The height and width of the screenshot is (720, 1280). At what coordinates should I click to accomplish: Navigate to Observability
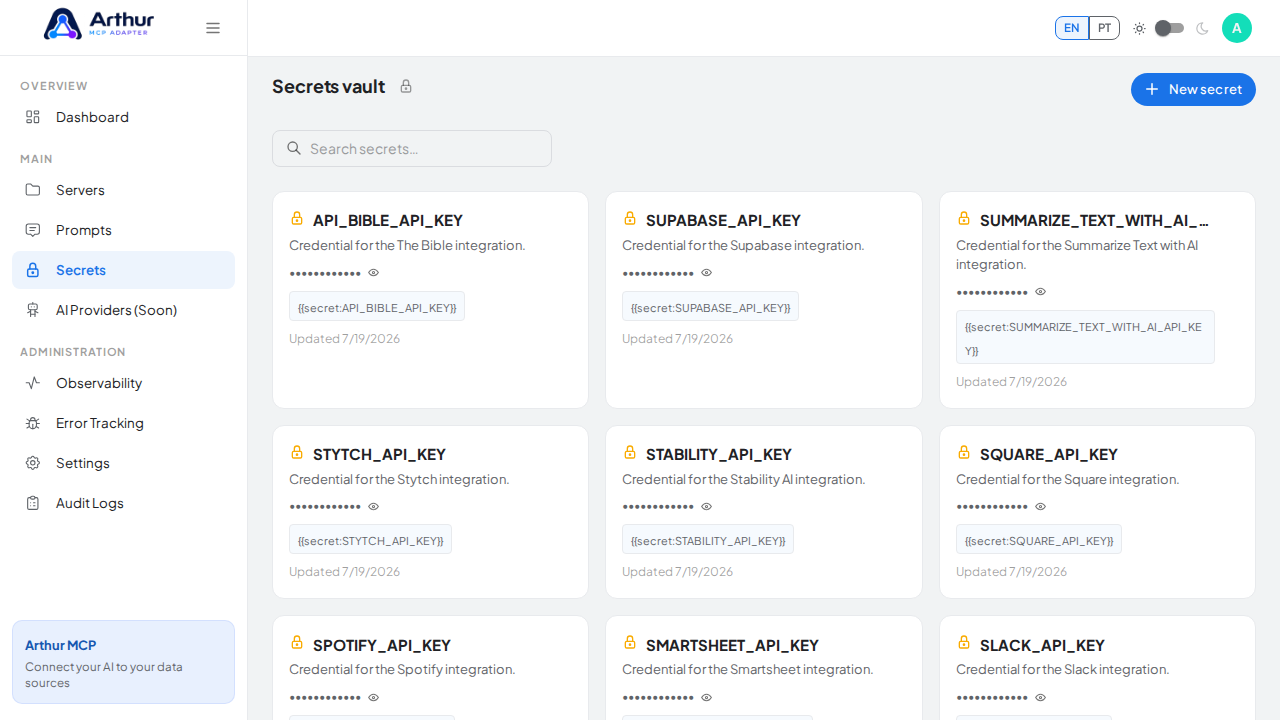tap(123, 383)
